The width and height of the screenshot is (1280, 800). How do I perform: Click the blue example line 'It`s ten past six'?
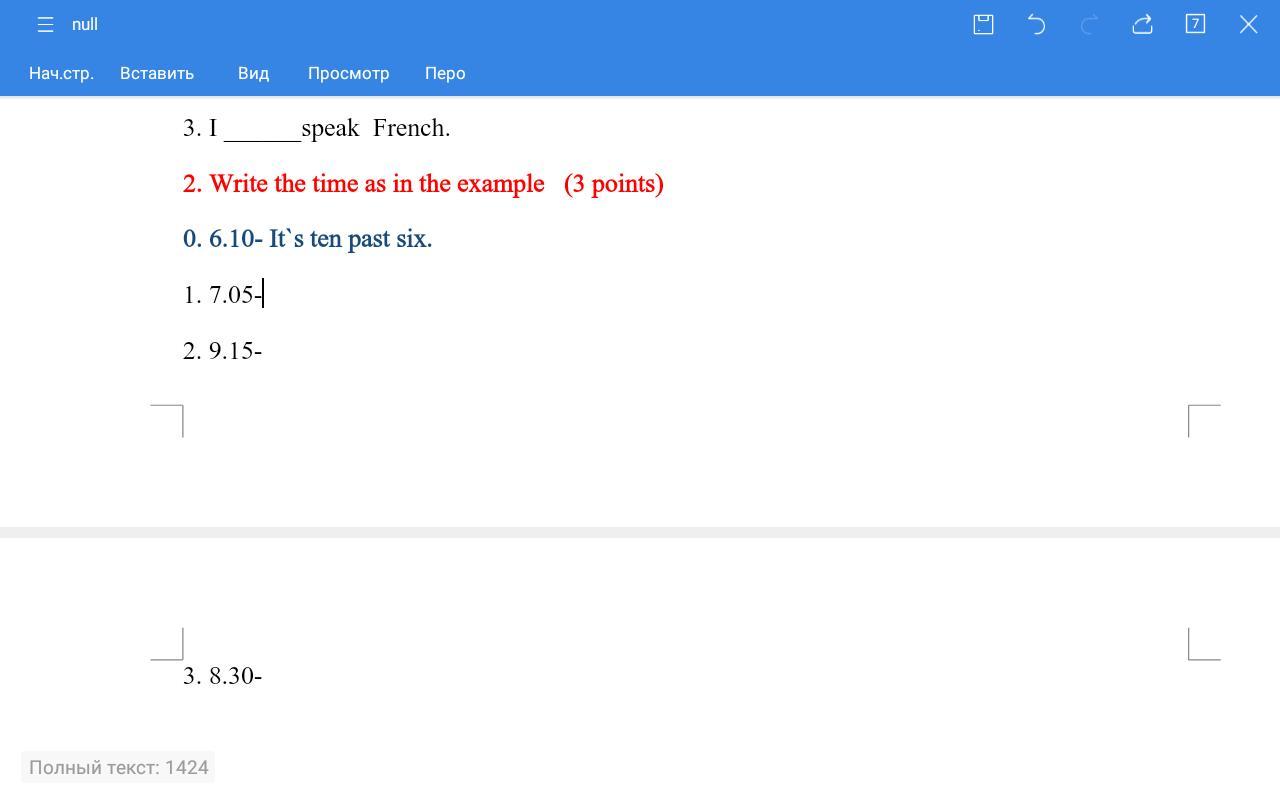click(350, 239)
